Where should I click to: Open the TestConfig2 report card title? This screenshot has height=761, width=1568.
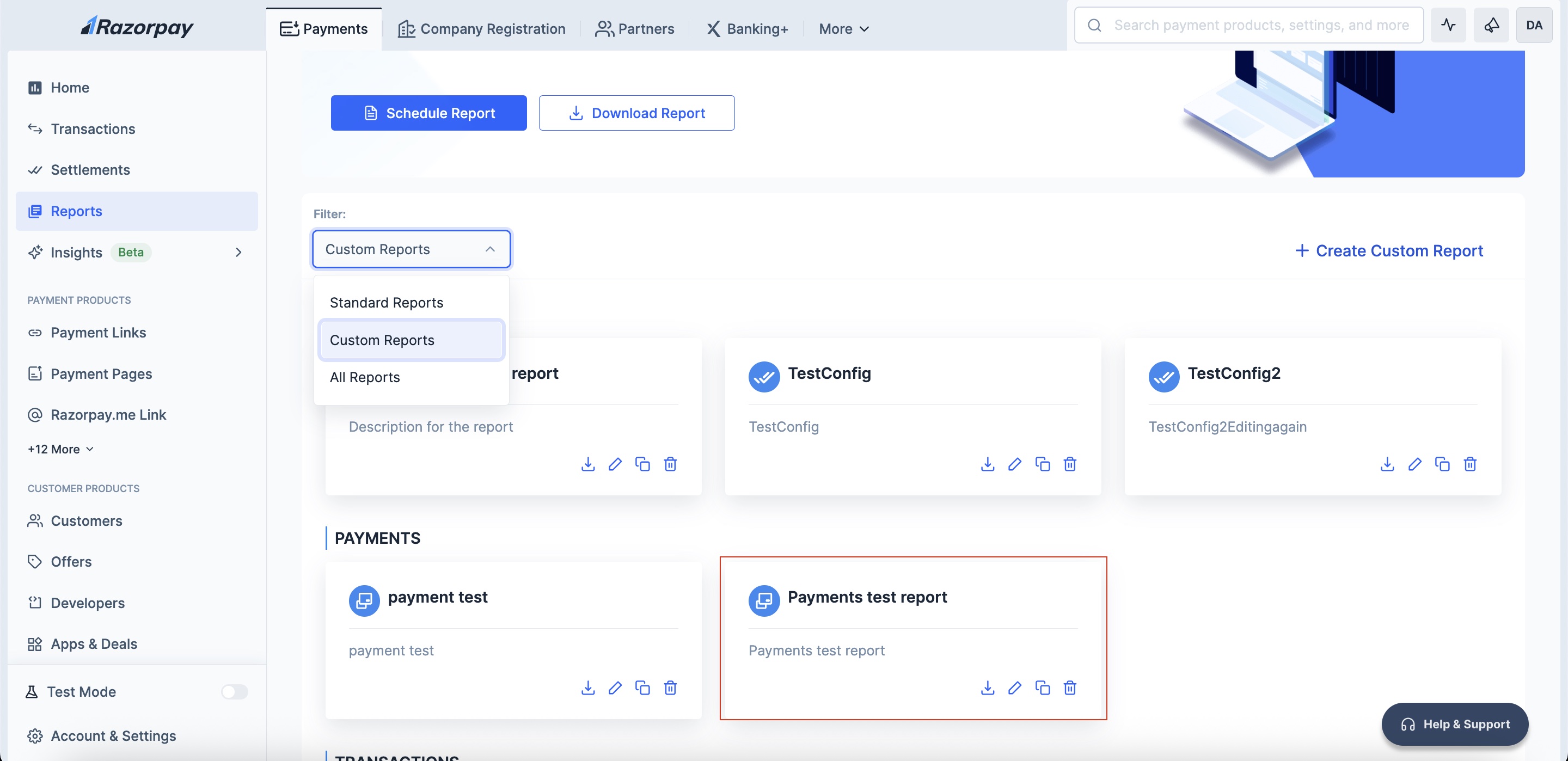coord(1234,373)
